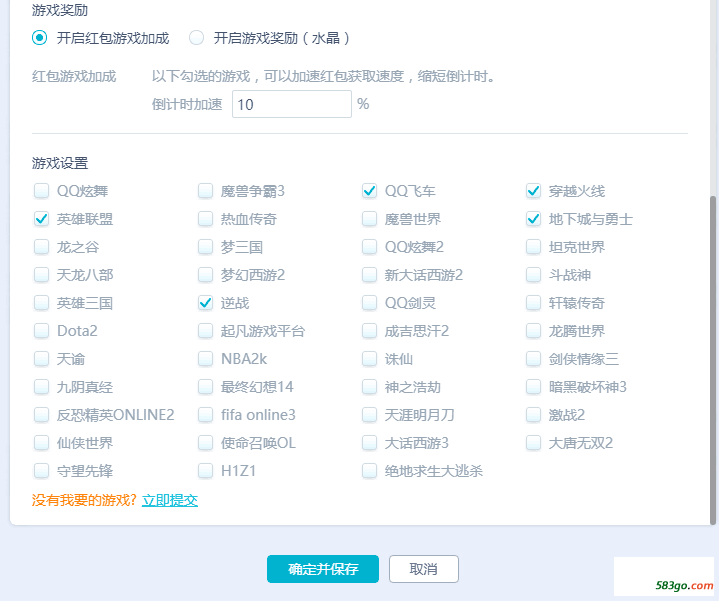
Task: Check the 最终幻想14 checkbox
Action: click(x=205, y=387)
